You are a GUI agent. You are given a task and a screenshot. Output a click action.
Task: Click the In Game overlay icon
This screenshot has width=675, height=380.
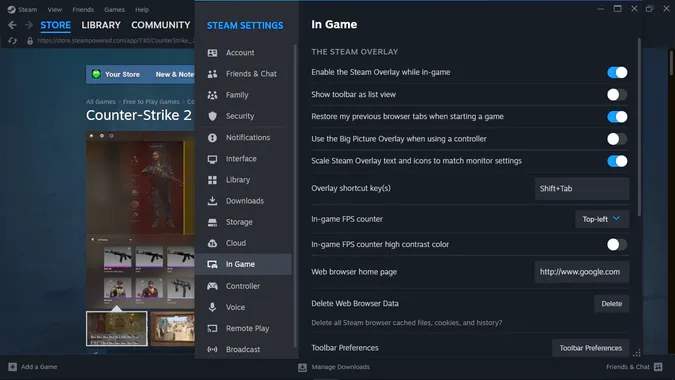tap(212, 264)
